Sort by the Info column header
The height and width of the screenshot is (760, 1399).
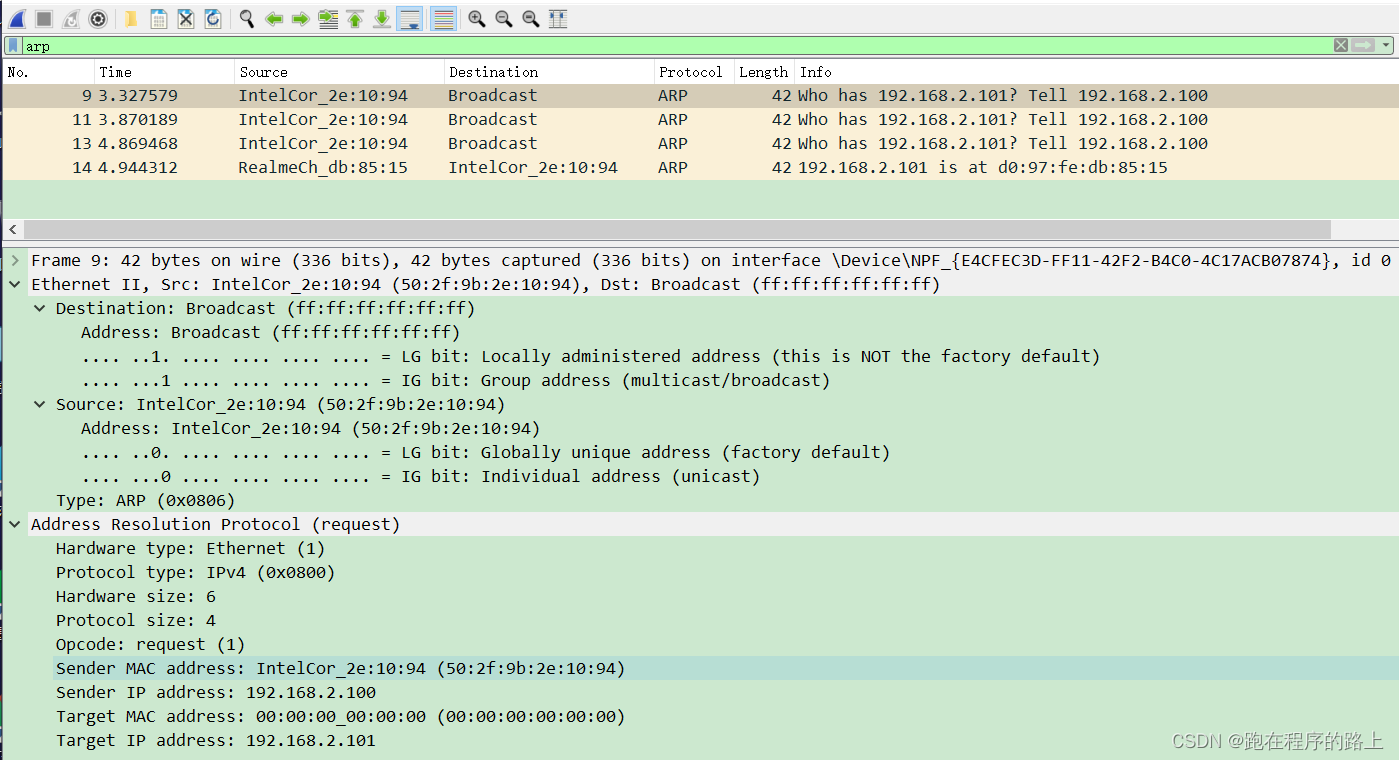tap(1096, 72)
